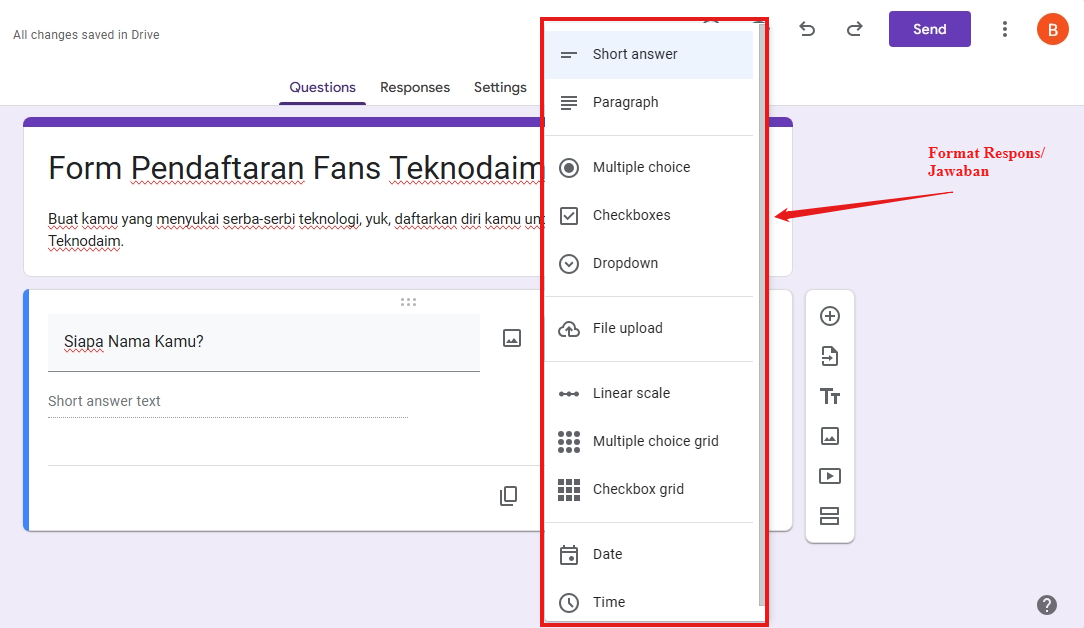Viewport: 1084px width, 628px height.
Task: Switch to the Responses tab
Action: [415, 87]
